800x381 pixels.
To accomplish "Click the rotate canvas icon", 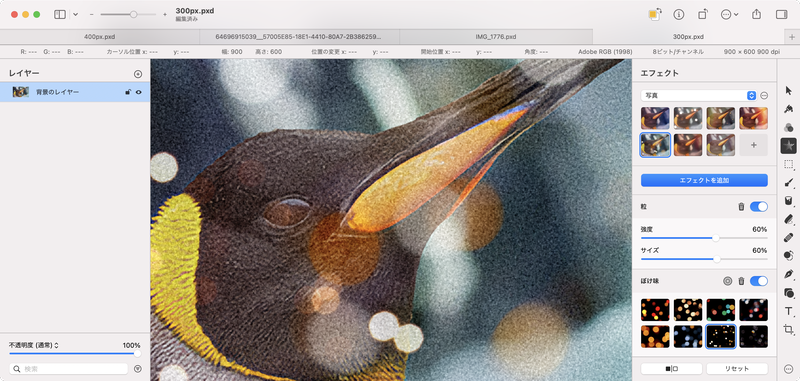I will click(x=703, y=14).
